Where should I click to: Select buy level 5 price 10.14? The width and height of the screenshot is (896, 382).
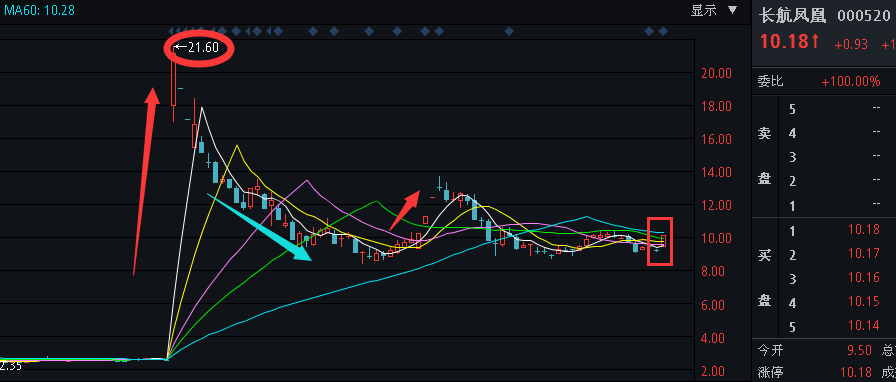coord(863,326)
